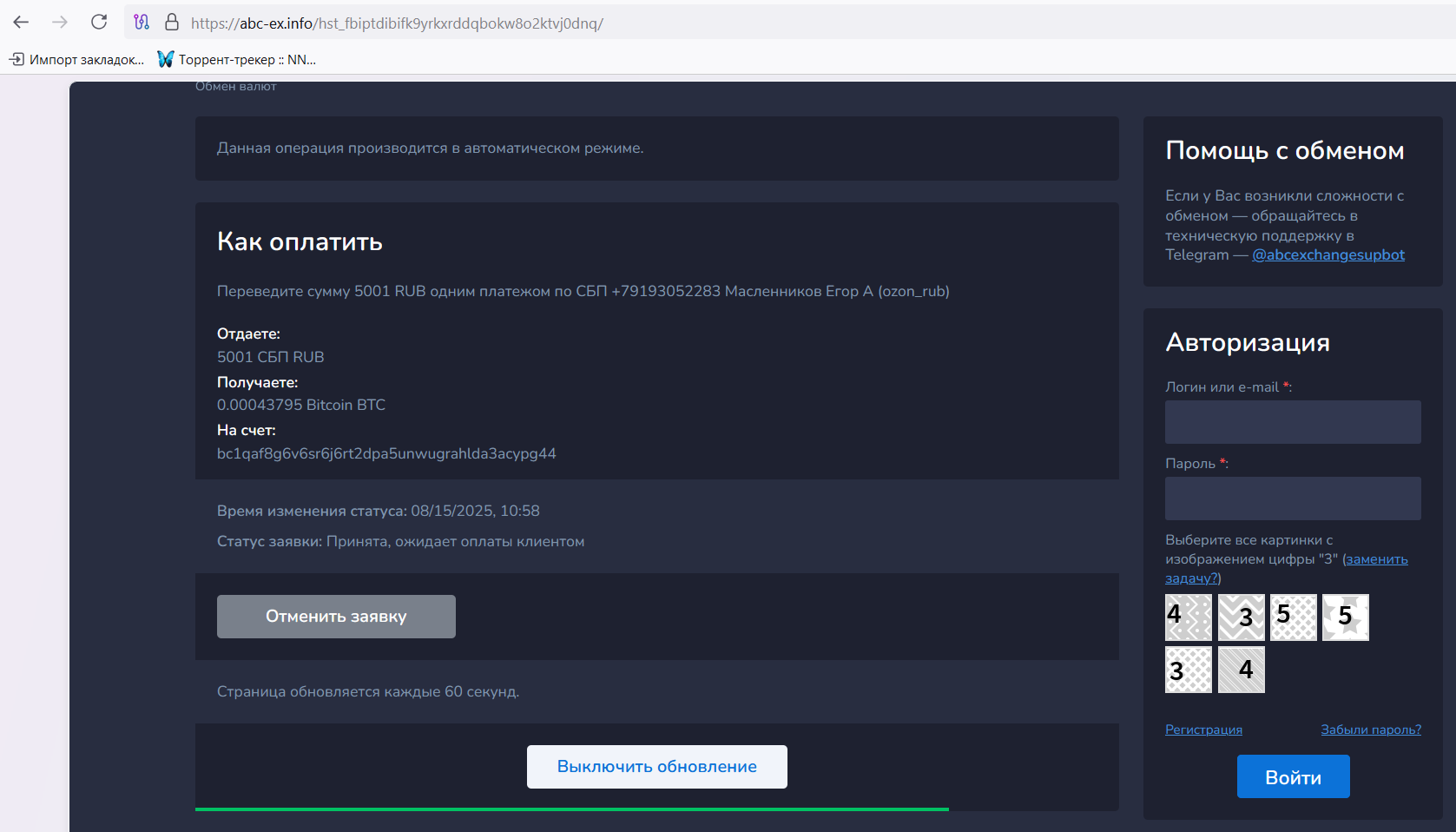Viewport: 1456px width, 832px height.
Task: Select captcha image 5 with stars background
Action: (1346, 617)
